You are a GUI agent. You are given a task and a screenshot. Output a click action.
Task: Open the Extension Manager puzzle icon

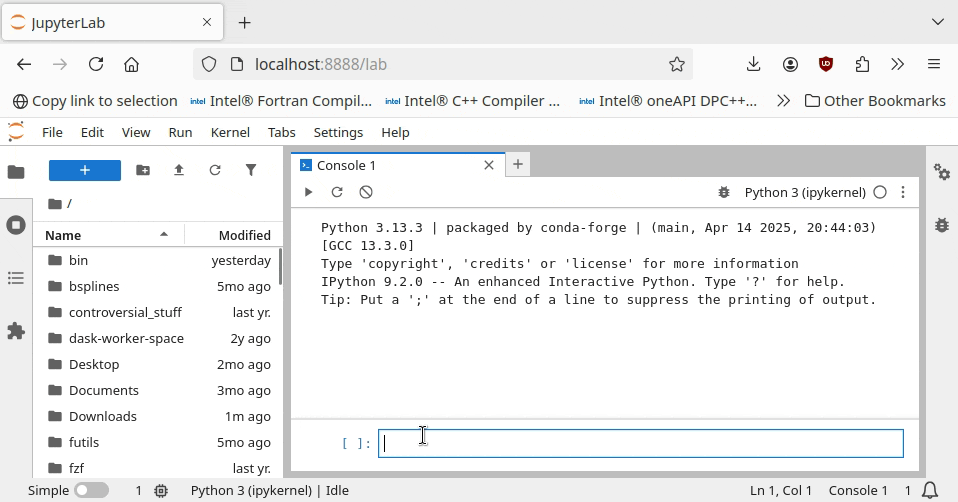[x=16, y=331]
